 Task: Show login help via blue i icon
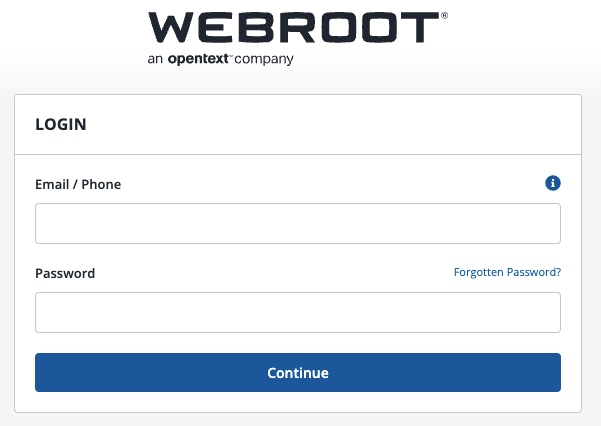point(553,183)
